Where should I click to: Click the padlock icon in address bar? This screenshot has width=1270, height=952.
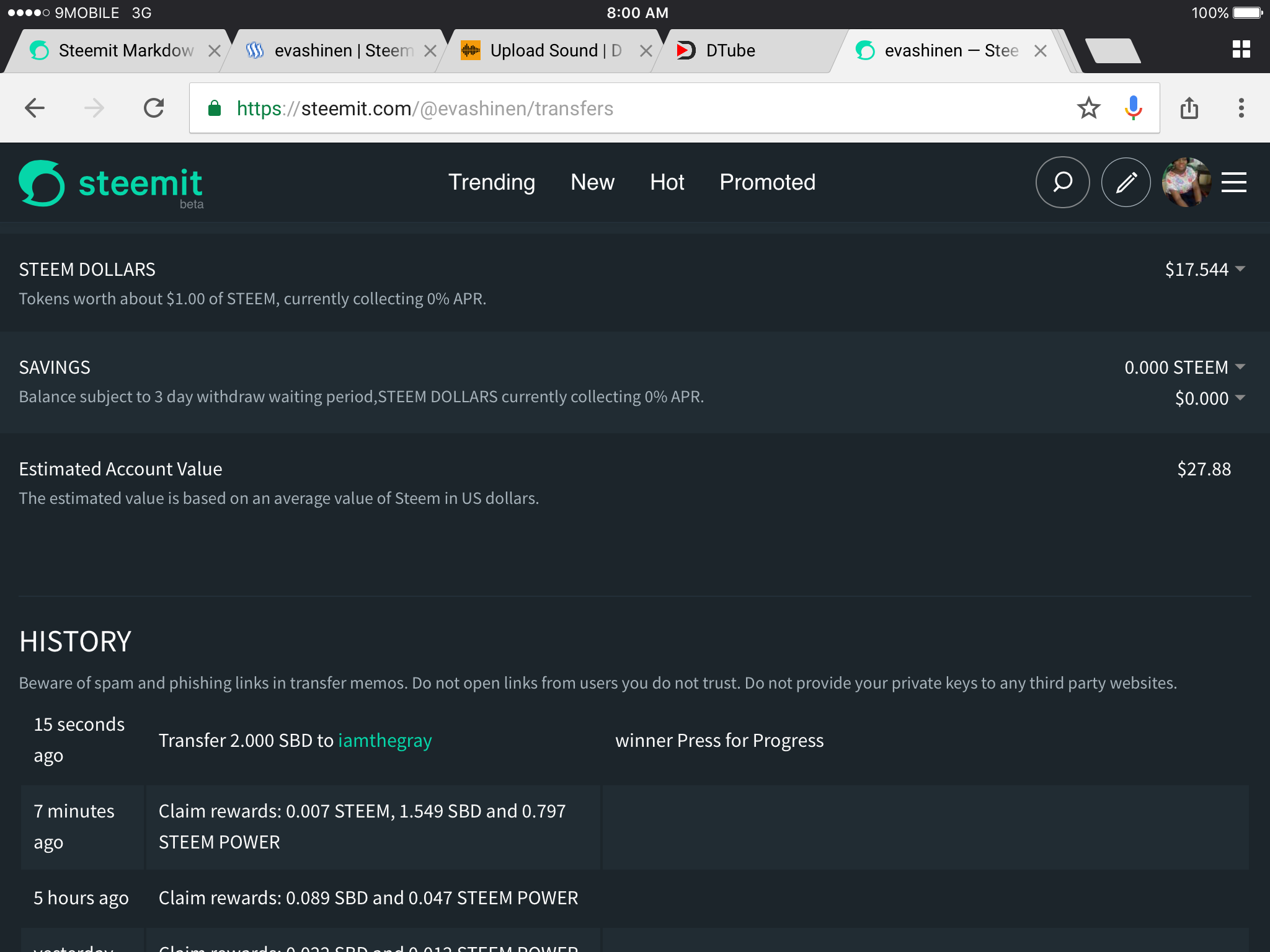(215, 108)
